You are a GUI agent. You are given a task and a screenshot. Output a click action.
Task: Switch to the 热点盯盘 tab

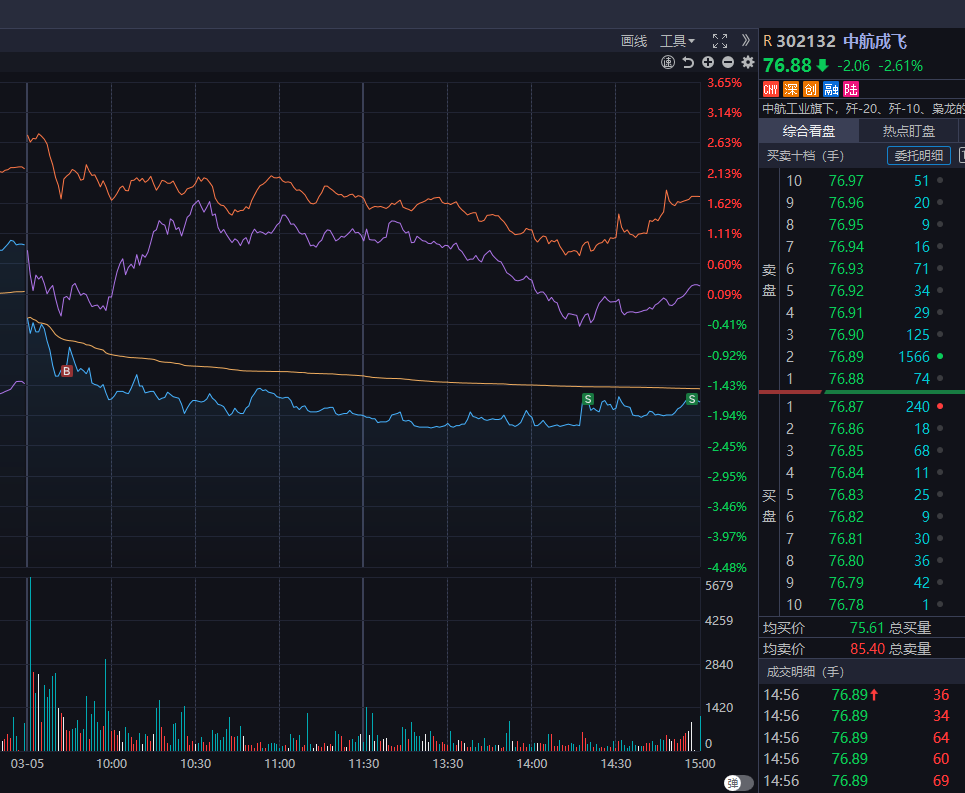(908, 131)
